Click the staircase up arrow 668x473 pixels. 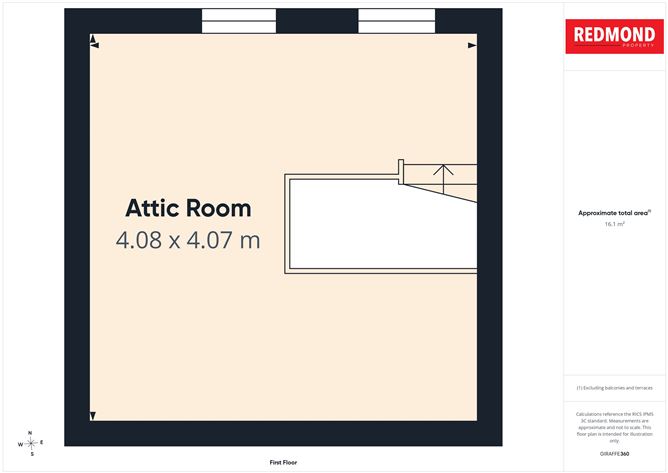click(x=443, y=179)
